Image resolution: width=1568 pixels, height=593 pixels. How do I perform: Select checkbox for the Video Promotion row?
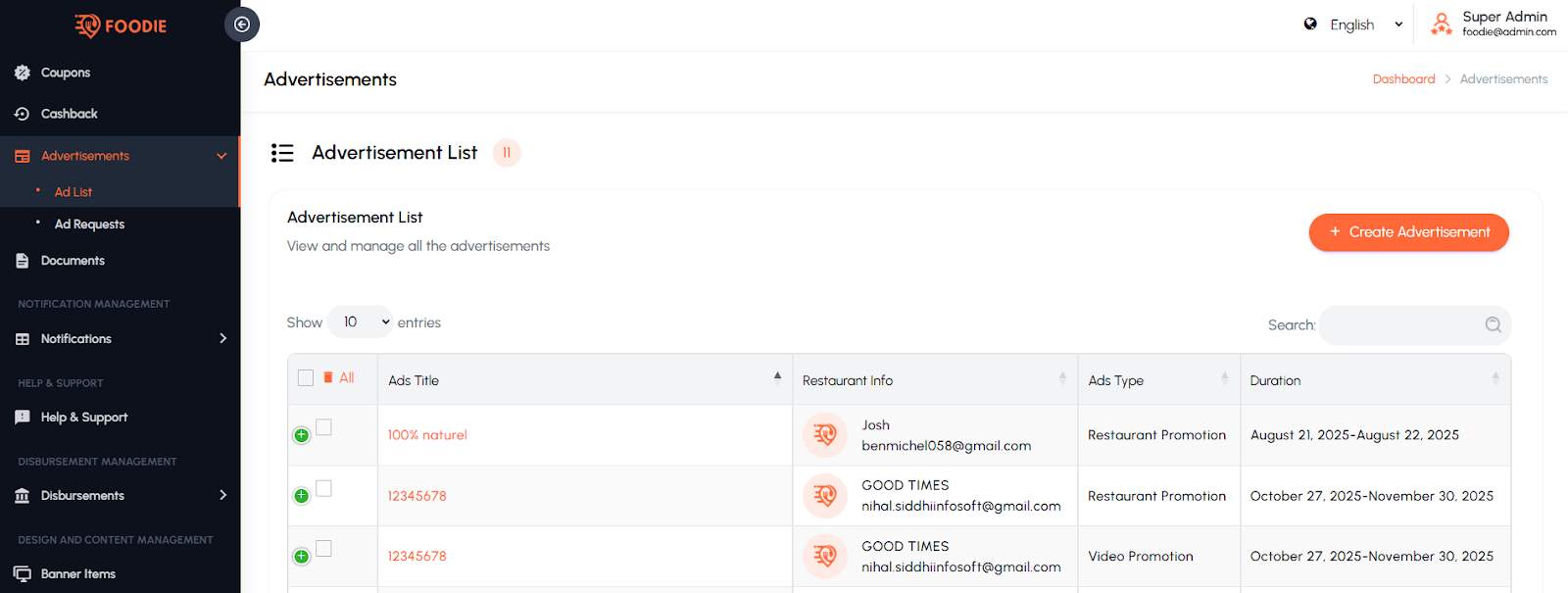click(324, 549)
